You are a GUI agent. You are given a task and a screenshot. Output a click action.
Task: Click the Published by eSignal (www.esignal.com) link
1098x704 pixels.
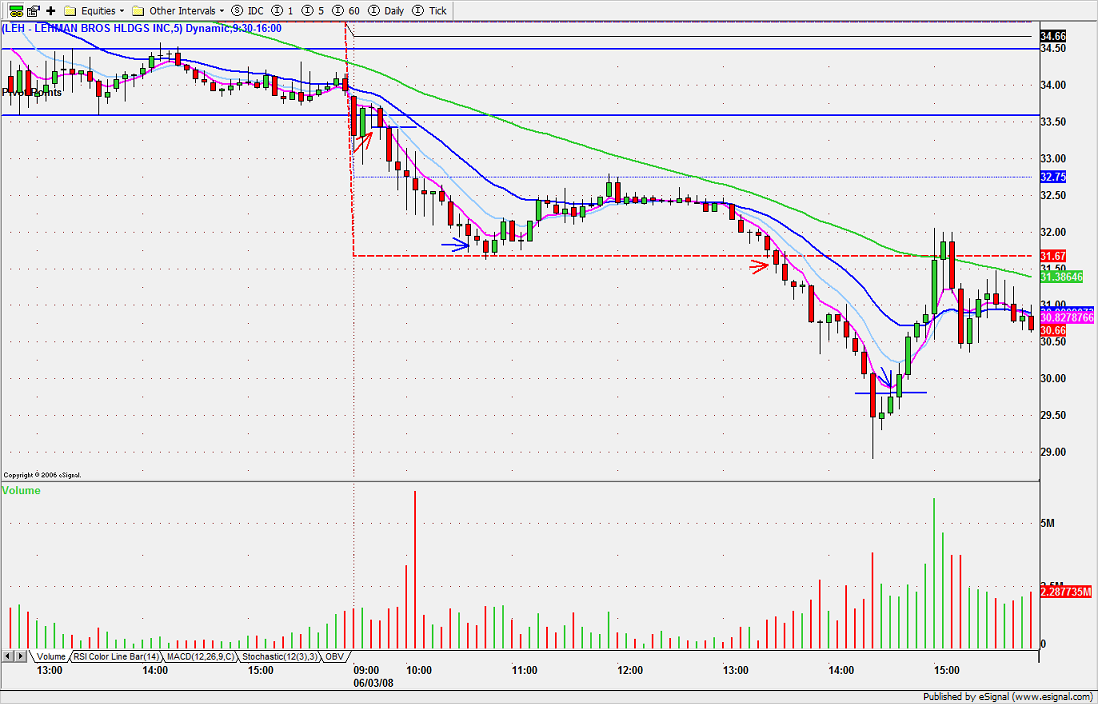[x=1009, y=697]
